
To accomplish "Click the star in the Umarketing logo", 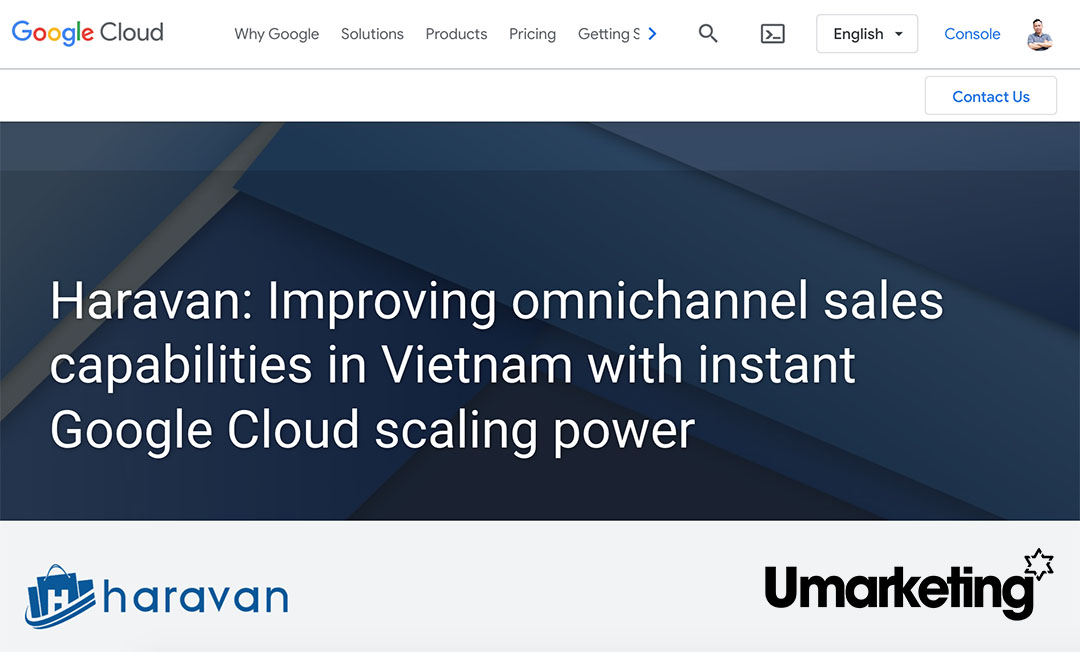I will tap(1040, 565).
